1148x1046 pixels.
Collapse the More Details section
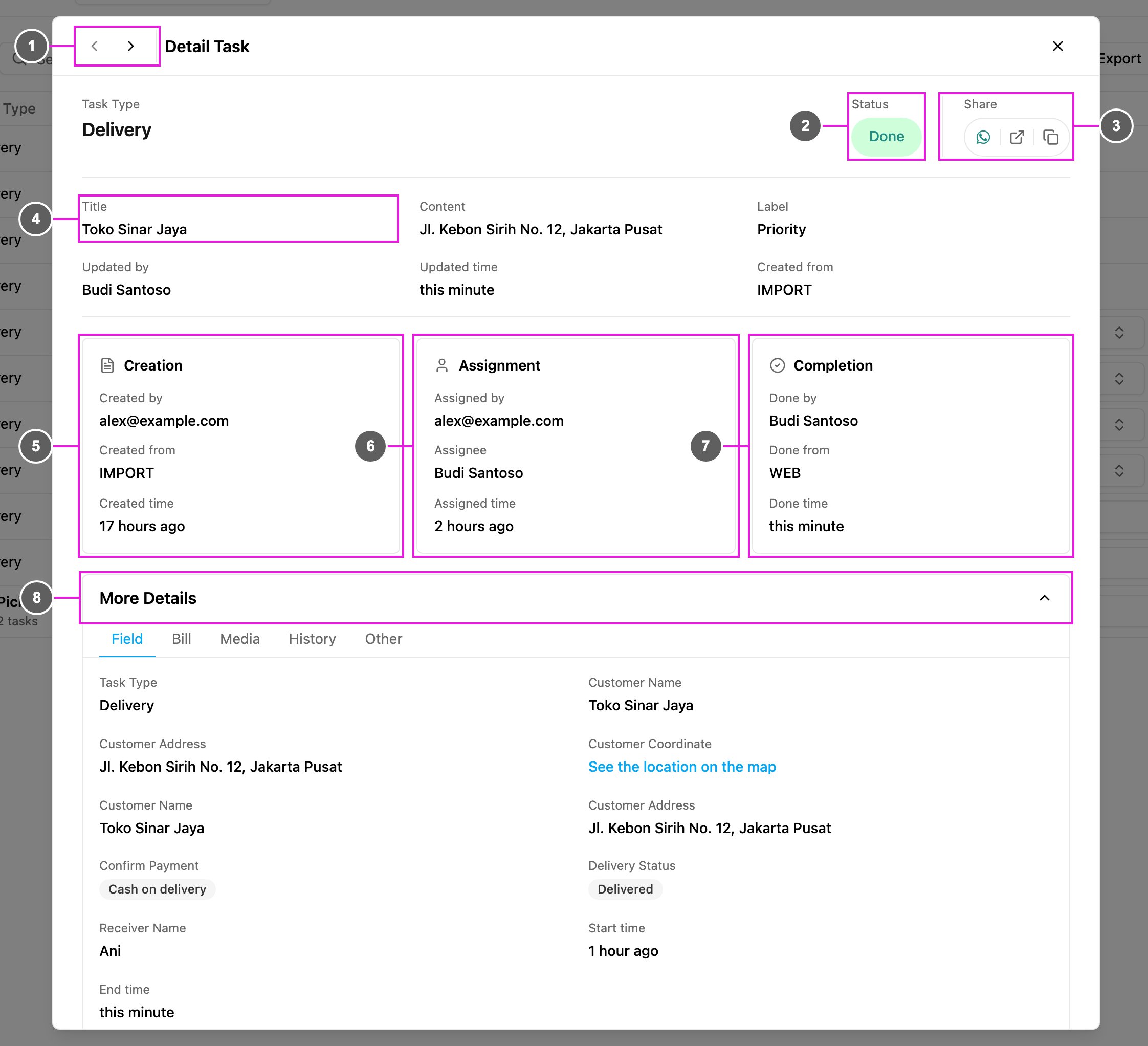pos(1044,598)
